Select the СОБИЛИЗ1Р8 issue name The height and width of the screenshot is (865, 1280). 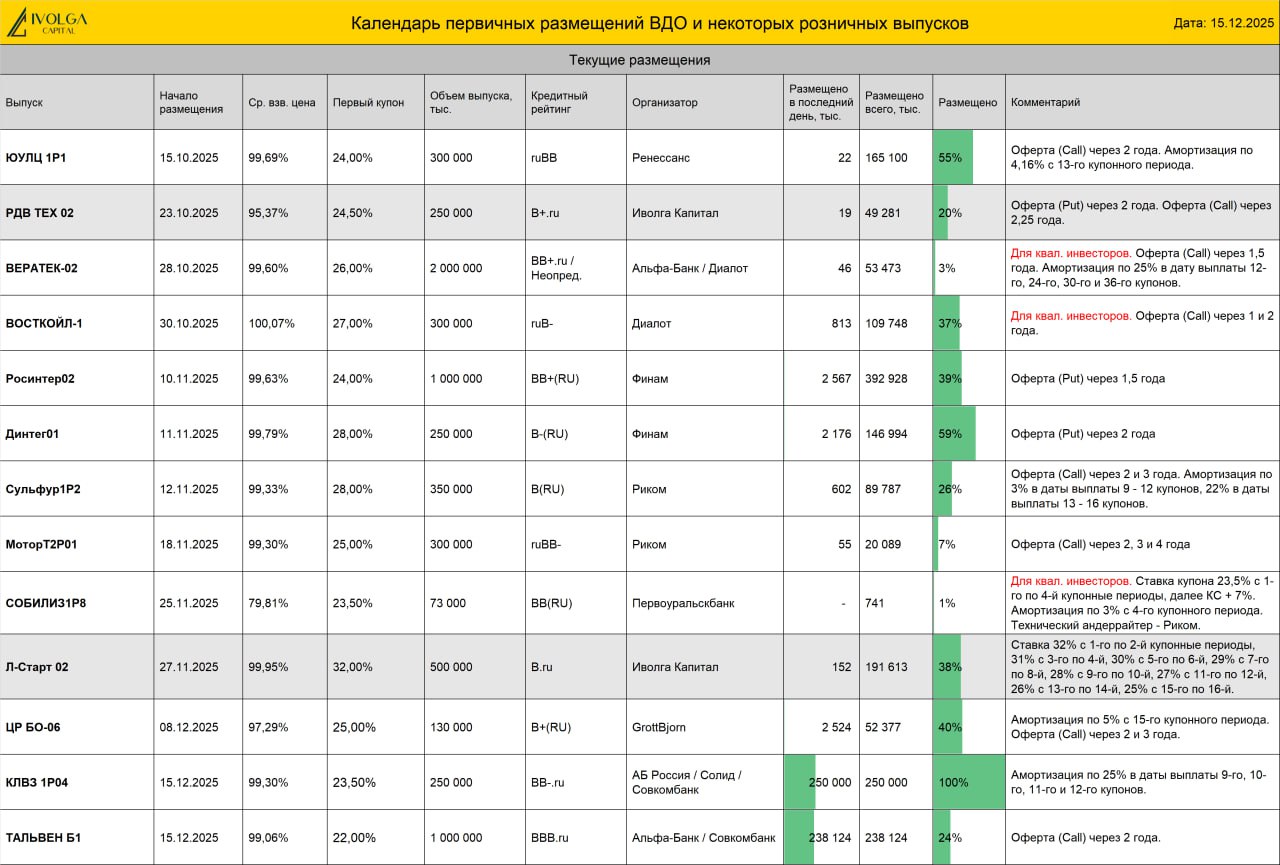pos(46,603)
